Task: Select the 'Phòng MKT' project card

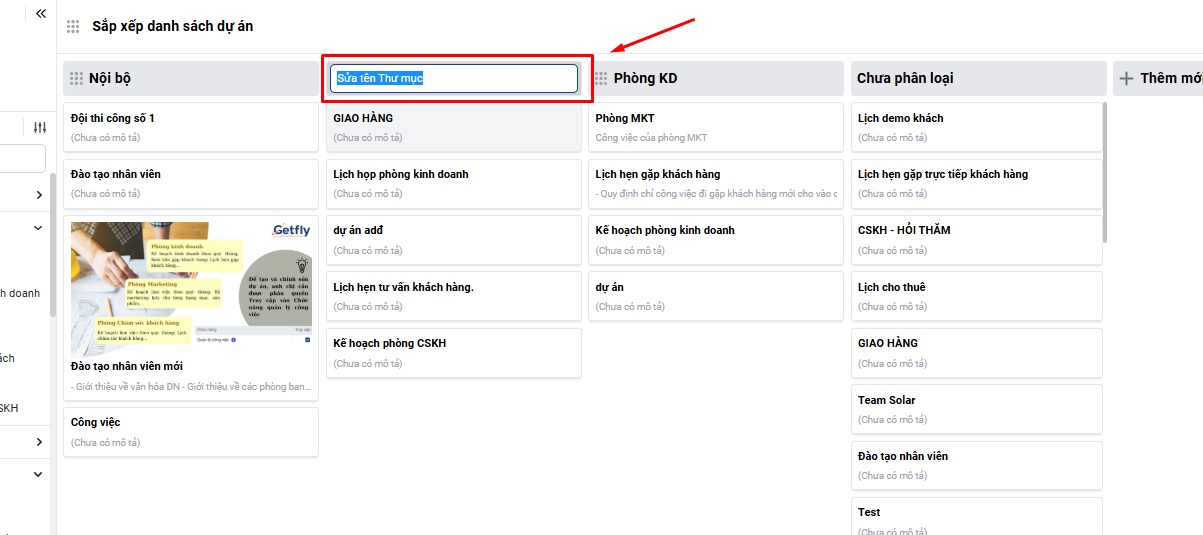Action: (715, 127)
